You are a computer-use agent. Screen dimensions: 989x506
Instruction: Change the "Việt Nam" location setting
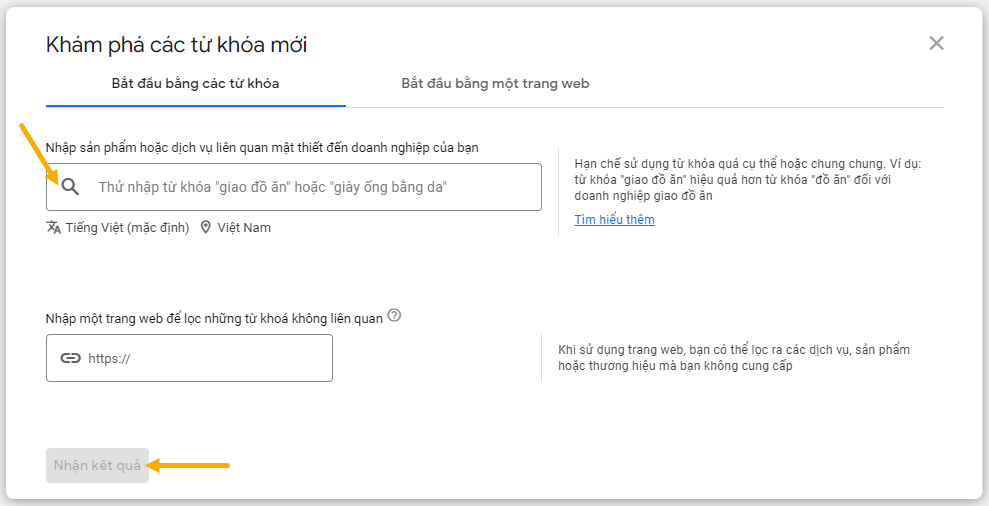point(244,227)
